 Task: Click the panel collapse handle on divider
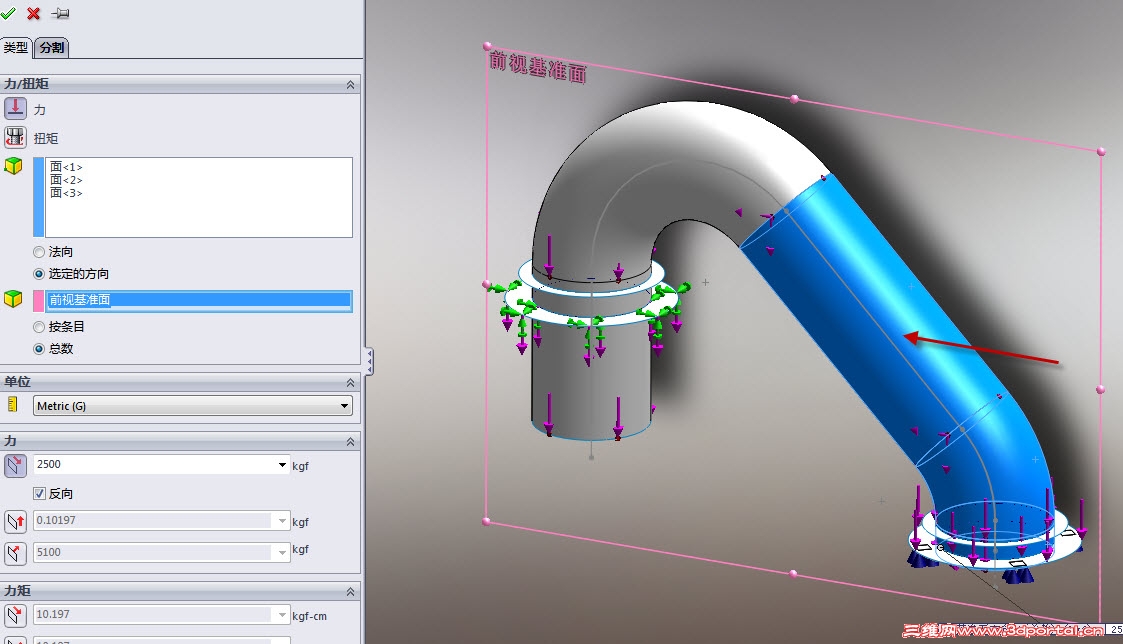click(369, 362)
